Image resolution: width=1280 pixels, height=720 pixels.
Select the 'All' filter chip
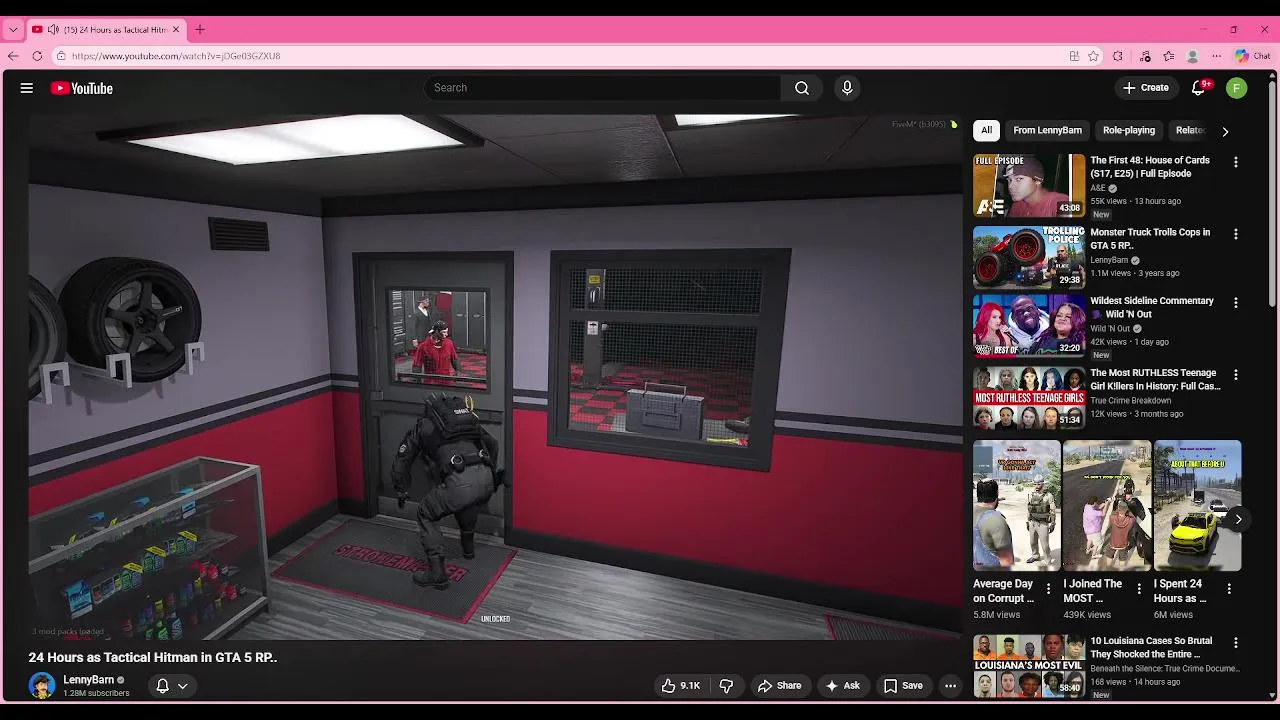986,130
